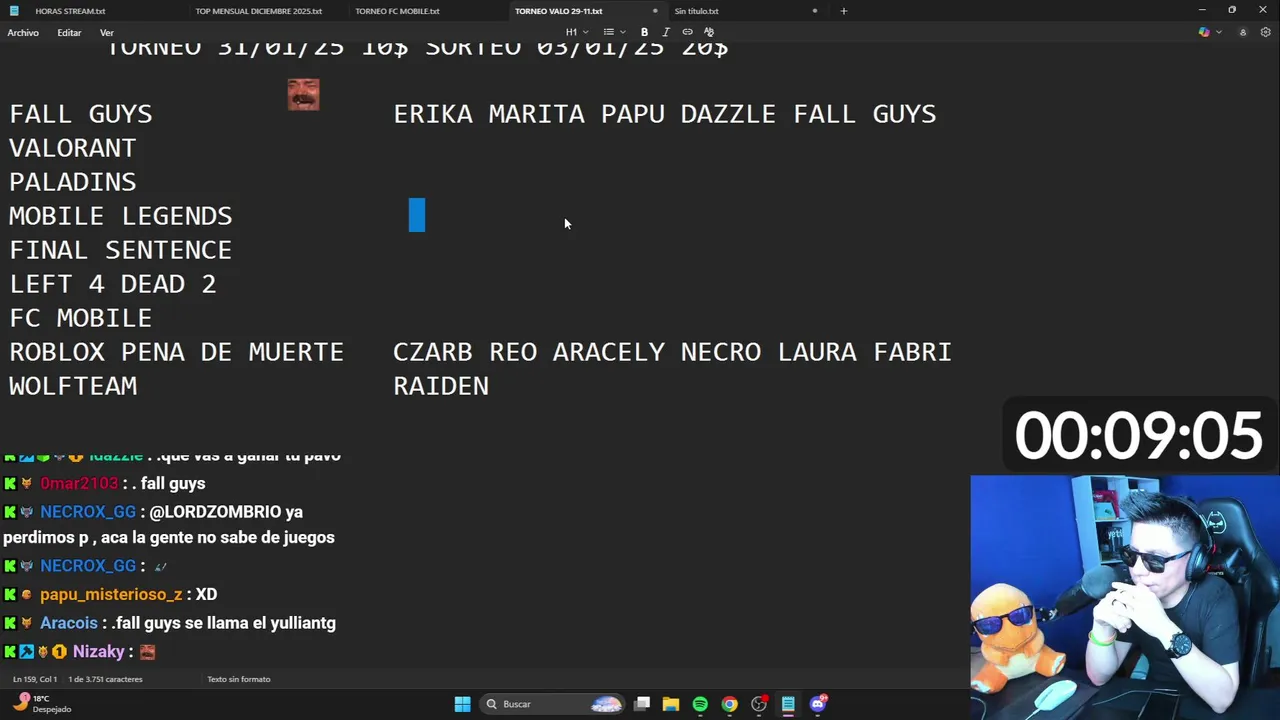Click the 'VALORANT' line
The height and width of the screenshot is (720, 1280).
[73, 148]
